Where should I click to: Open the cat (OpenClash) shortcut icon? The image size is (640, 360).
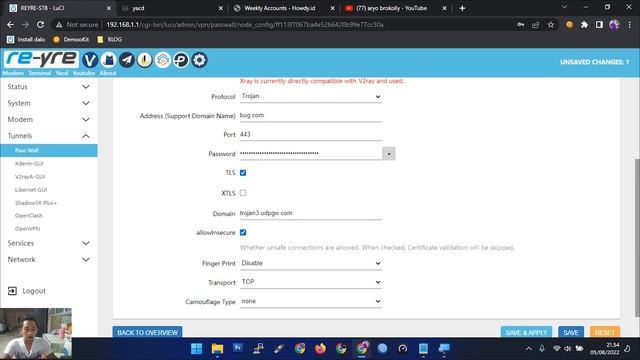tap(108, 60)
